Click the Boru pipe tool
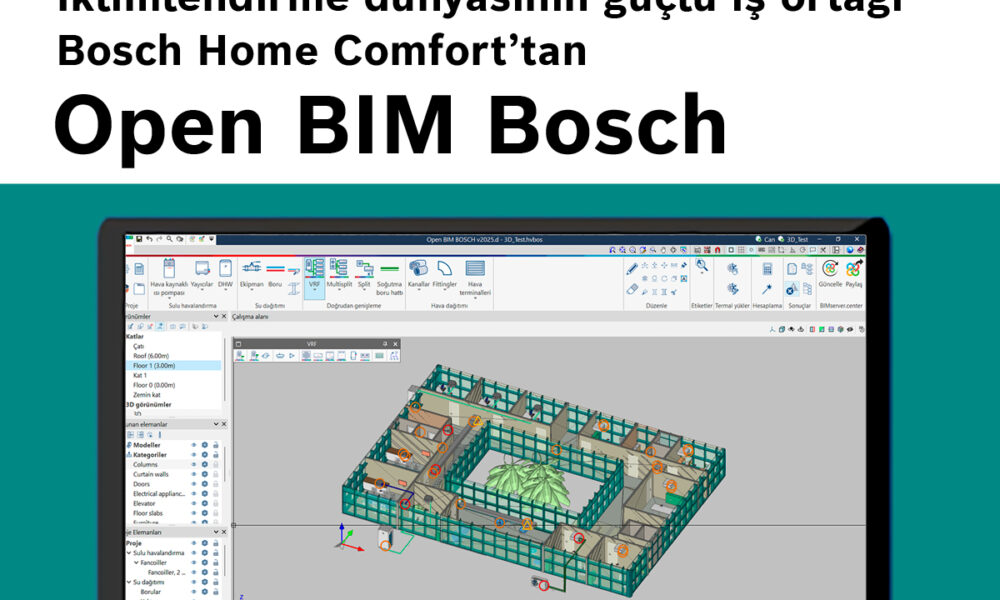 (x=275, y=272)
